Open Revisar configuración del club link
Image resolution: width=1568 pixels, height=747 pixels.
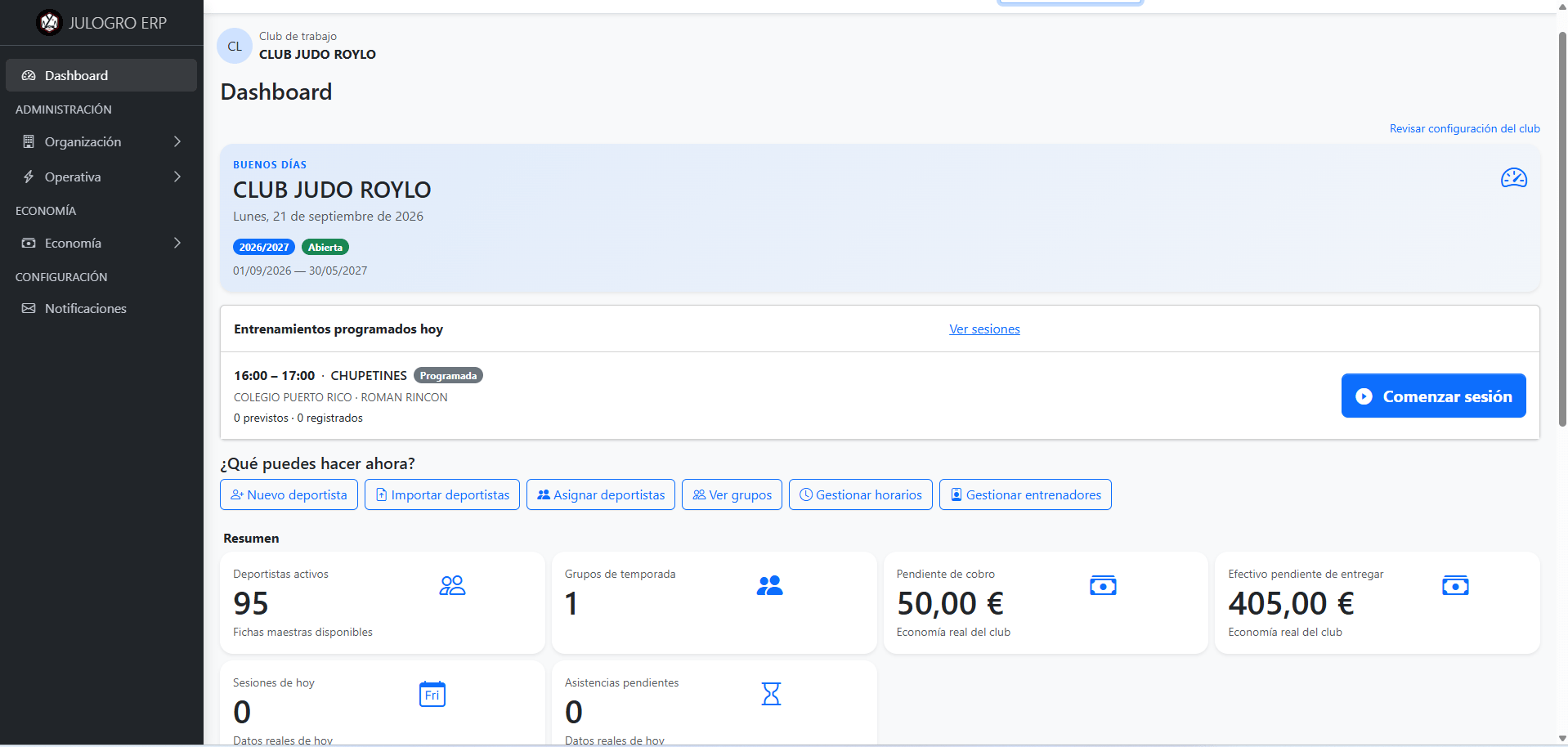click(x=1464, y=128)
